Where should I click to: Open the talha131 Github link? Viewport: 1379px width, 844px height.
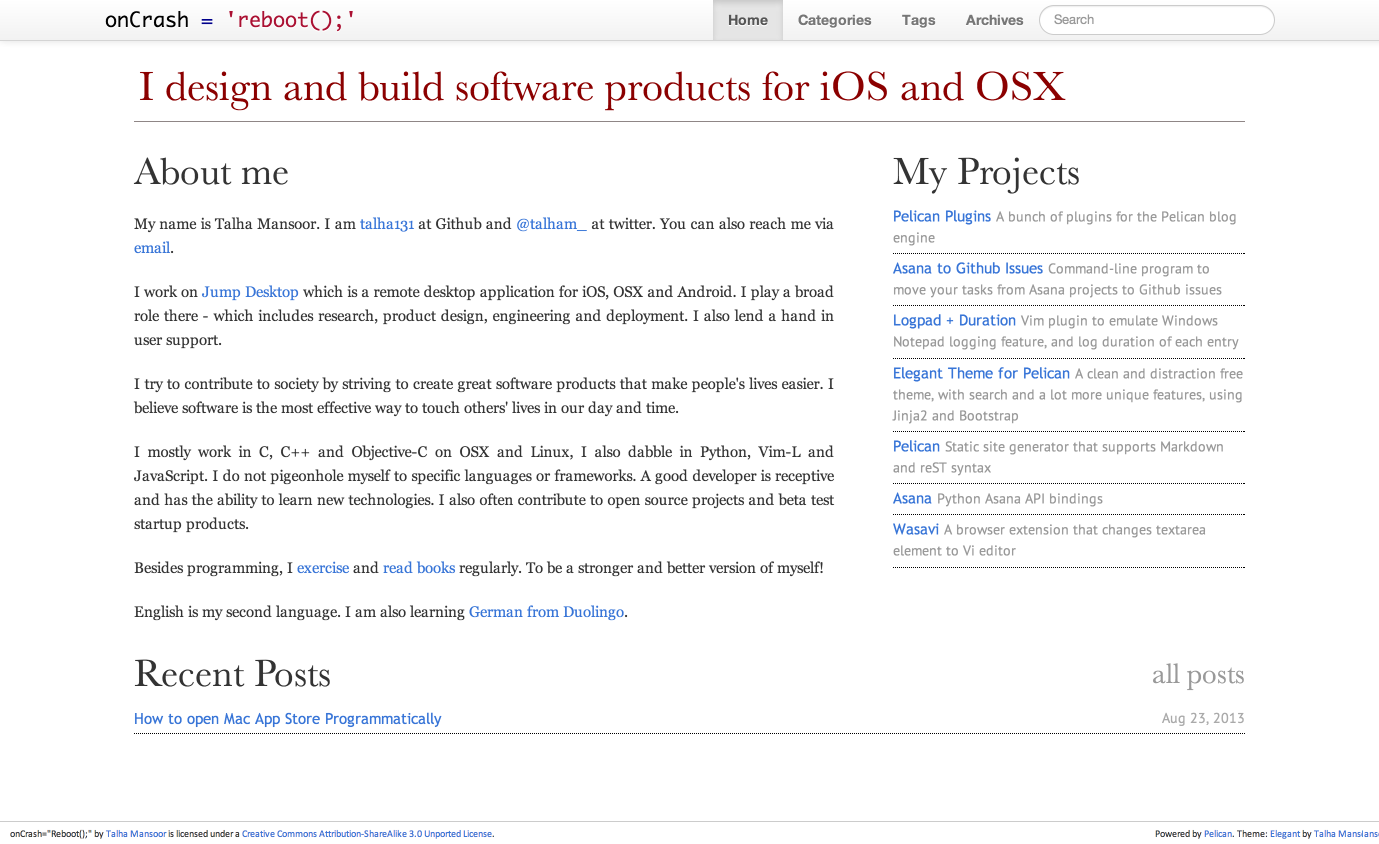387,224
